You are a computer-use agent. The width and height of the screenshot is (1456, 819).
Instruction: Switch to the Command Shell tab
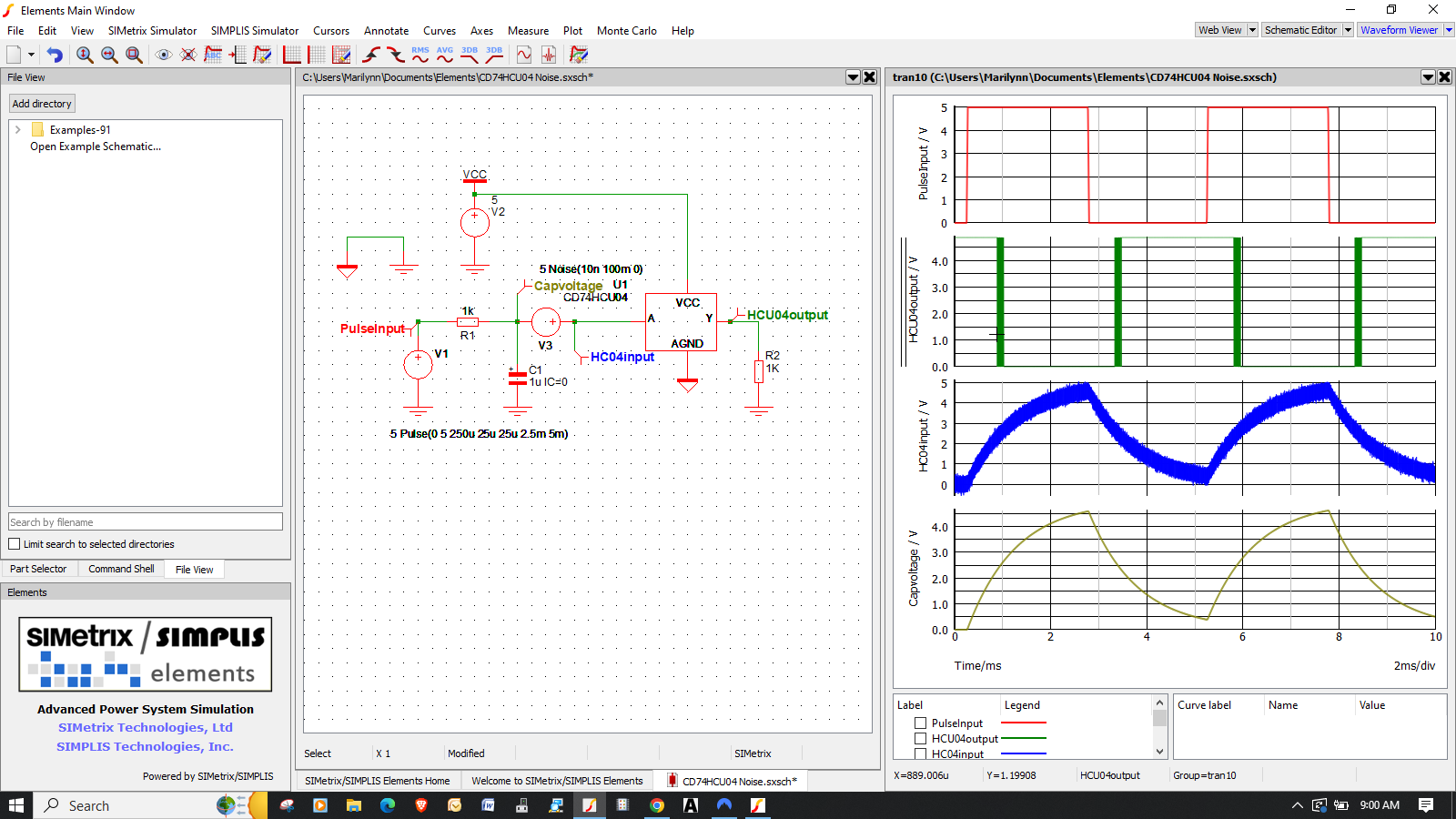pos(121,569)
